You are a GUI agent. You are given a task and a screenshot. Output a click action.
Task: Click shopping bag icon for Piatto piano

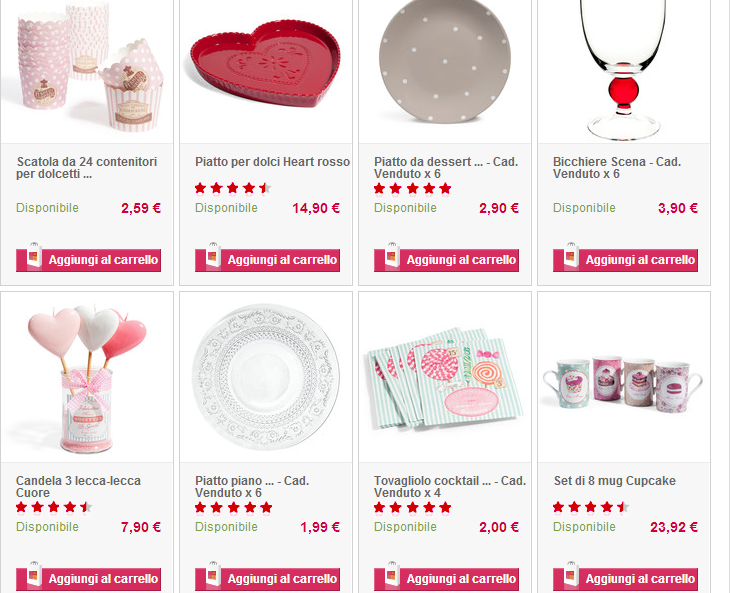(x=213, y=574)
